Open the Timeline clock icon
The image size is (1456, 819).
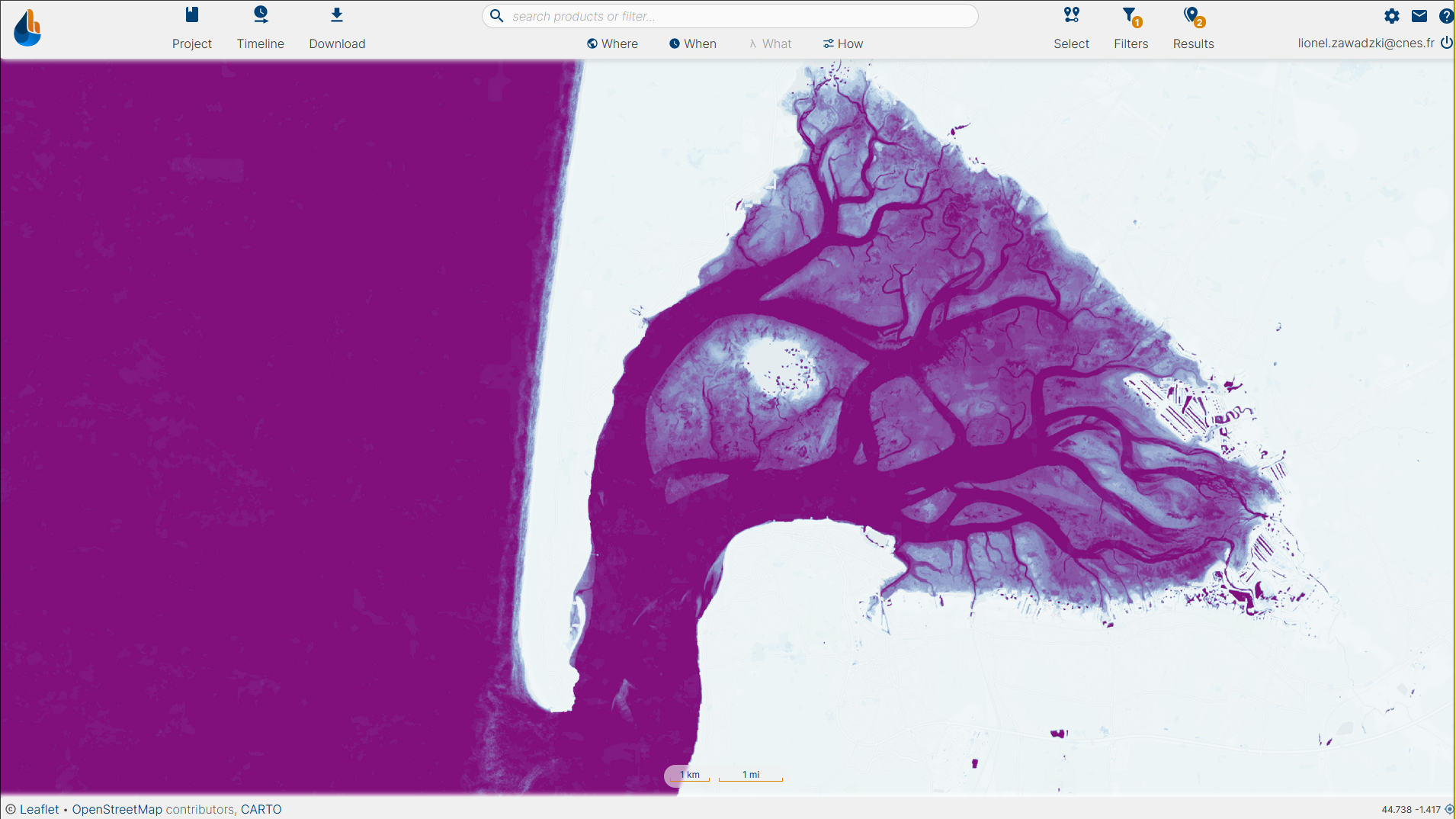pos(261,14)
